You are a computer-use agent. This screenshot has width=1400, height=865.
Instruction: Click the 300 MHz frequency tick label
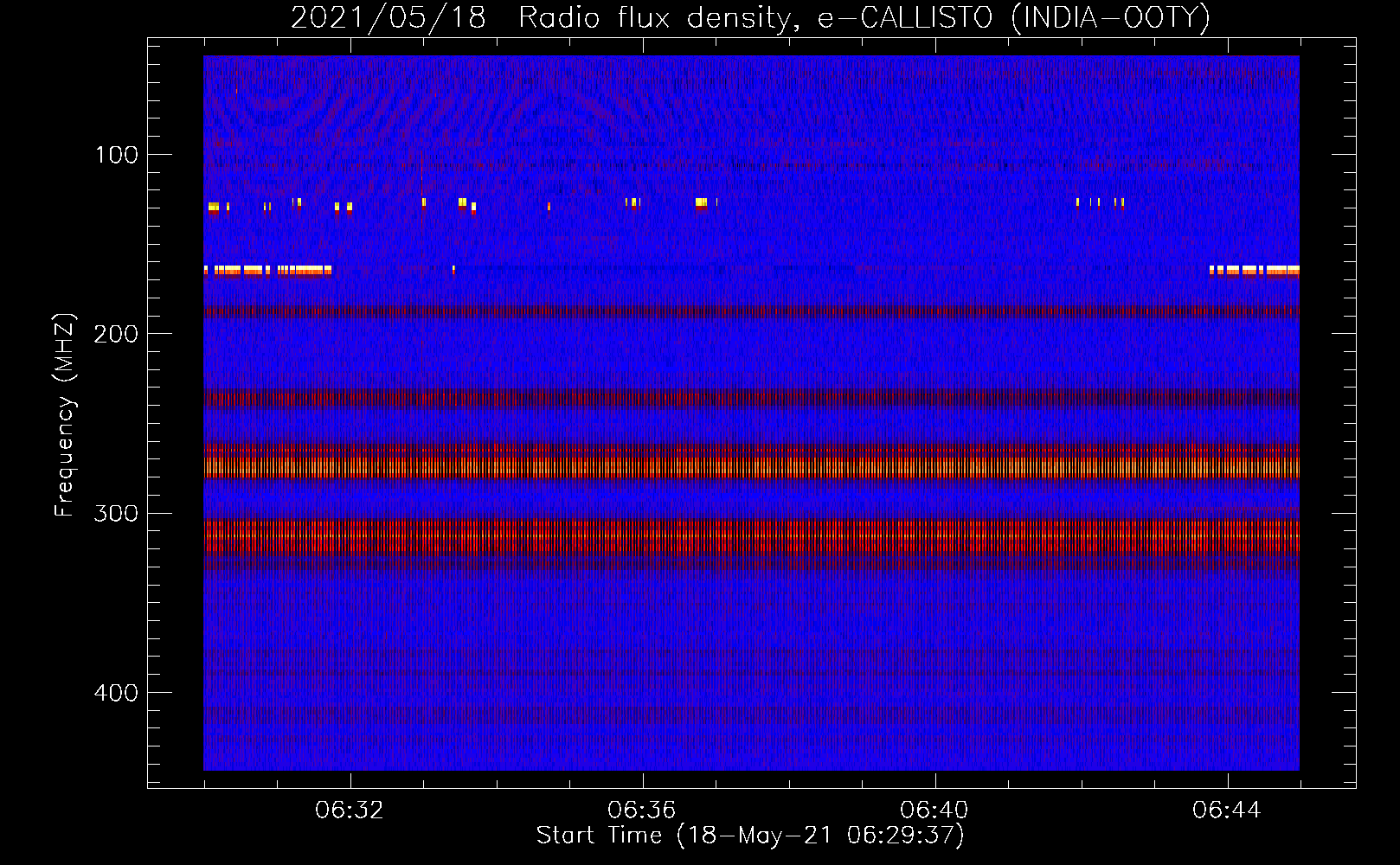click(x=117, y=513)
